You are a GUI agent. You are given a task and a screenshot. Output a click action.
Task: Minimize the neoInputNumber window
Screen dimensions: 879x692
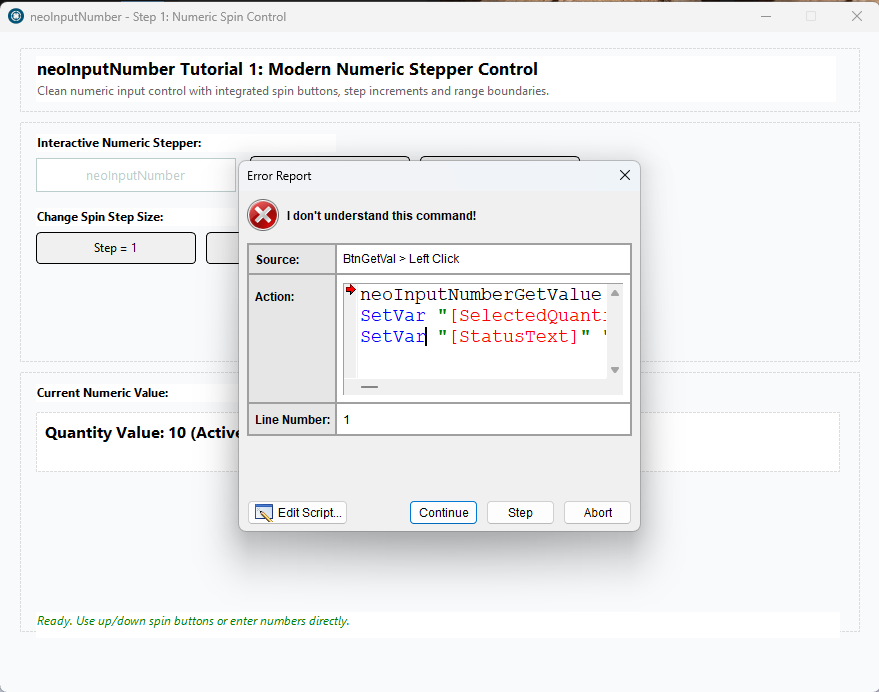[x=766, y=17]
